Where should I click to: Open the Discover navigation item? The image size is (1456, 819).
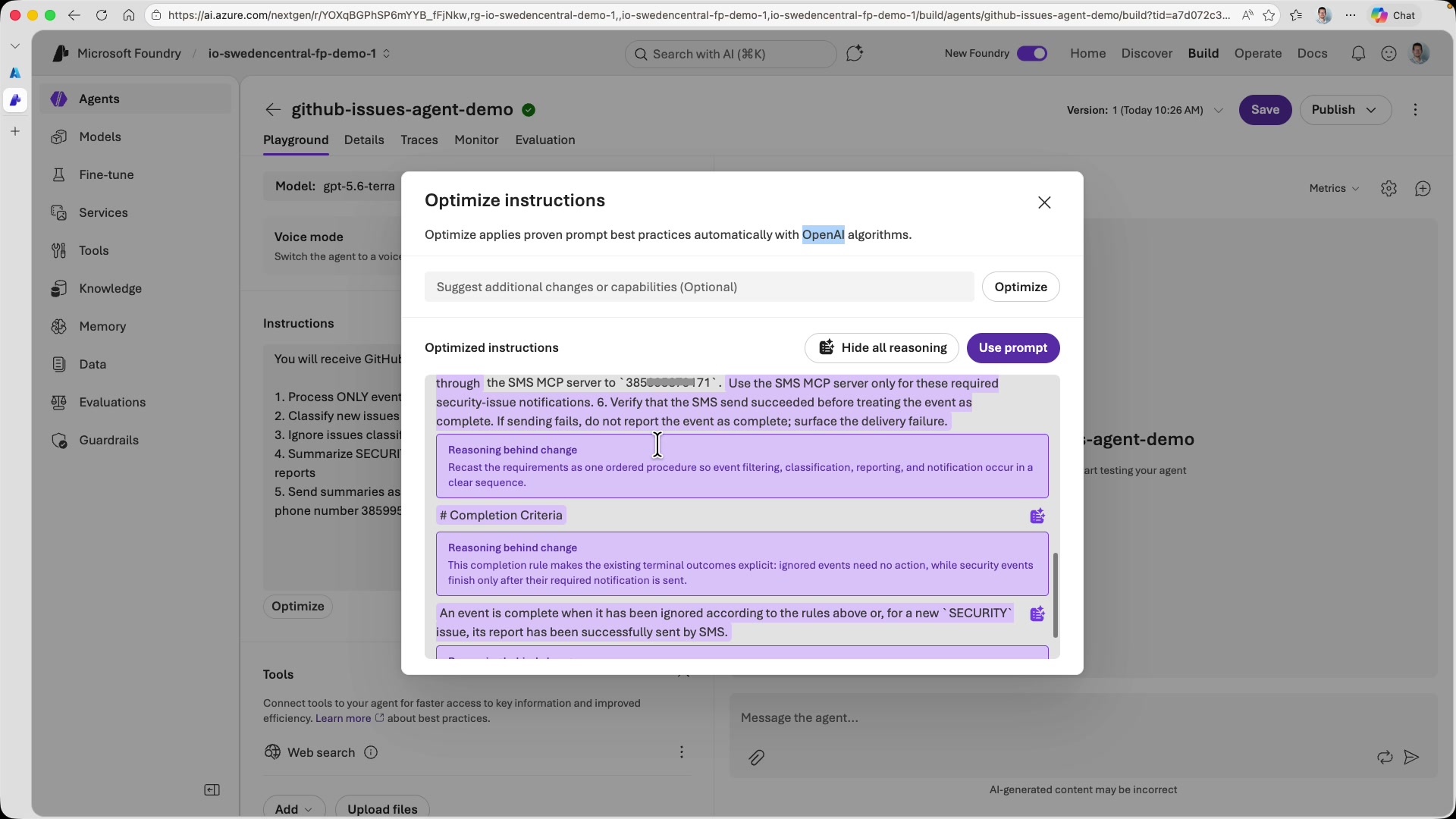1147,54
